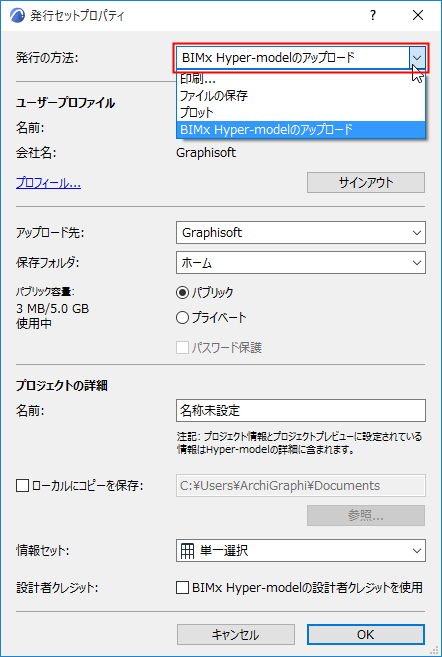The width and height of the screenshot is (442, 657).
Task: Enable the ローカルにコピーを保存 checkbox
Action: (22, 486)
